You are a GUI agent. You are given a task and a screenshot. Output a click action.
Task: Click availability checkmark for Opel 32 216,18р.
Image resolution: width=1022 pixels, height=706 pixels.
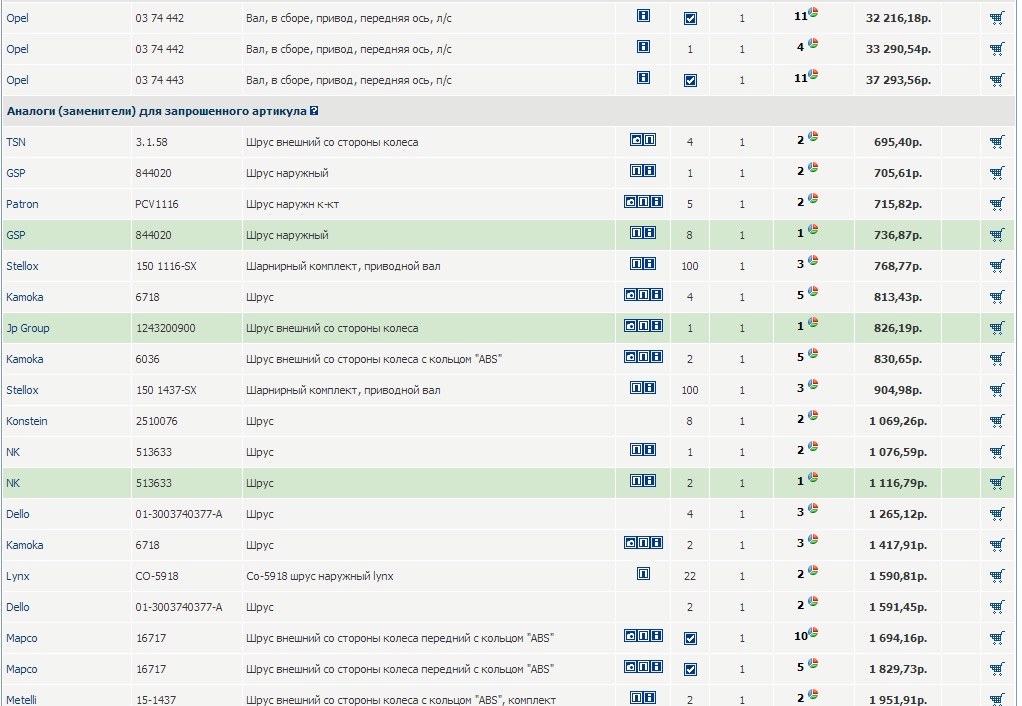click(690, 18)
